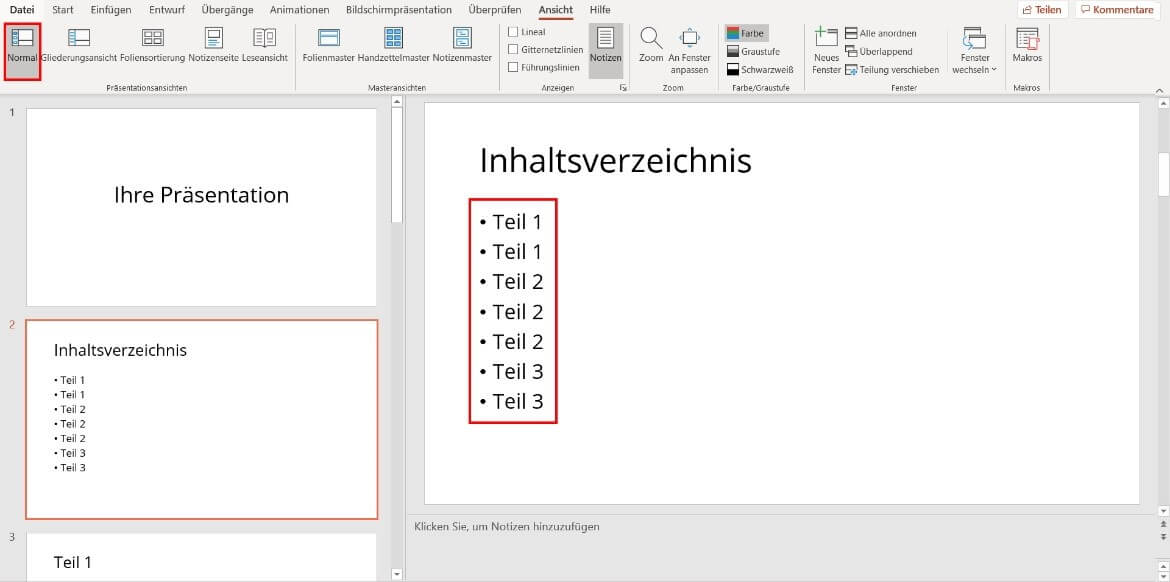Click the notes field to add notes
Viewport: 1170px width, 582px height.
point(507,526)
